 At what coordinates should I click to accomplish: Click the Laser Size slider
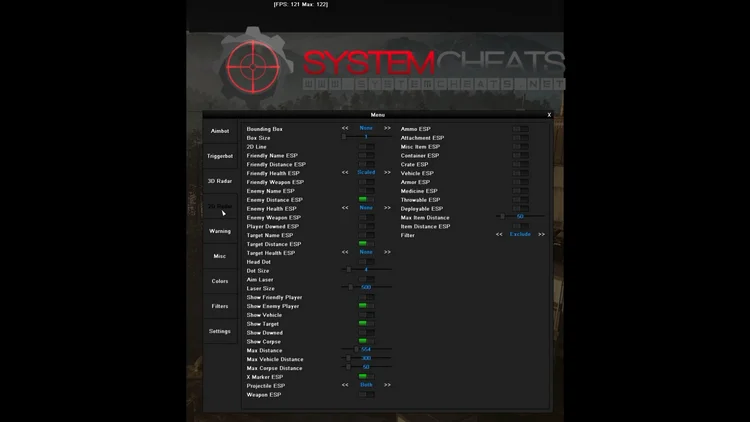click(366, 288)
